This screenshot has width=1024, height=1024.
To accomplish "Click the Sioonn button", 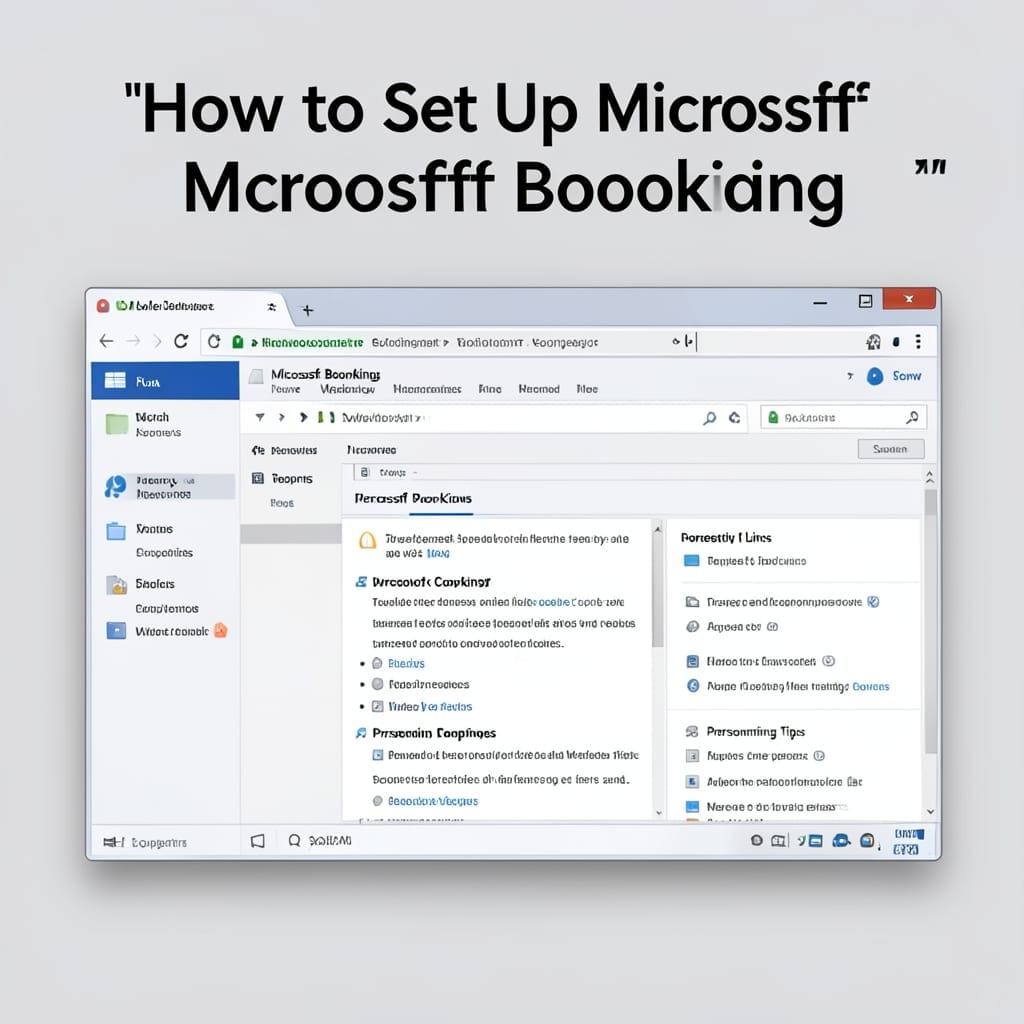I will 891,449.
